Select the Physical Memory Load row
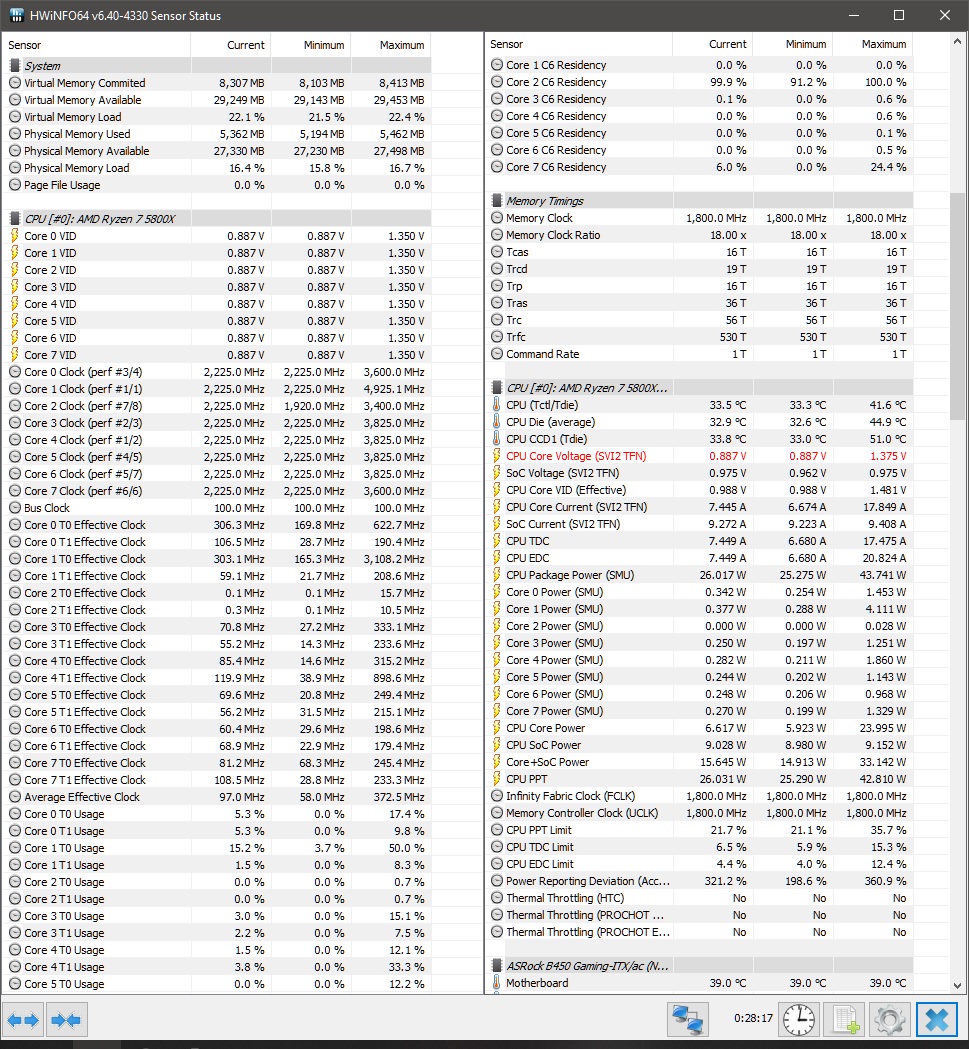The height and width of the screenshot is (1049, 969). point(217,168)
